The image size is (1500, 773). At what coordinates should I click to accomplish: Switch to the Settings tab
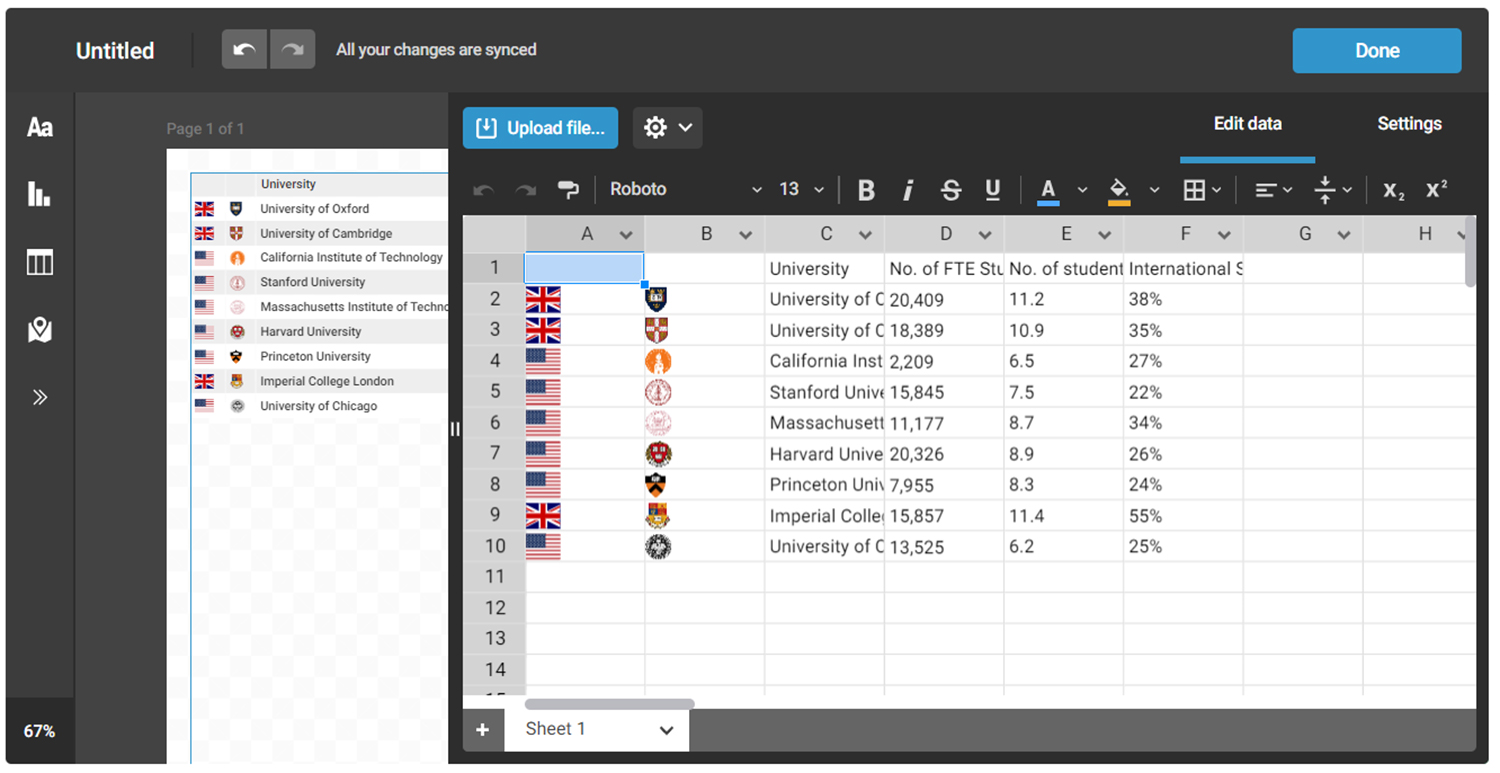pyautogui.click(x=1409, y=124)
